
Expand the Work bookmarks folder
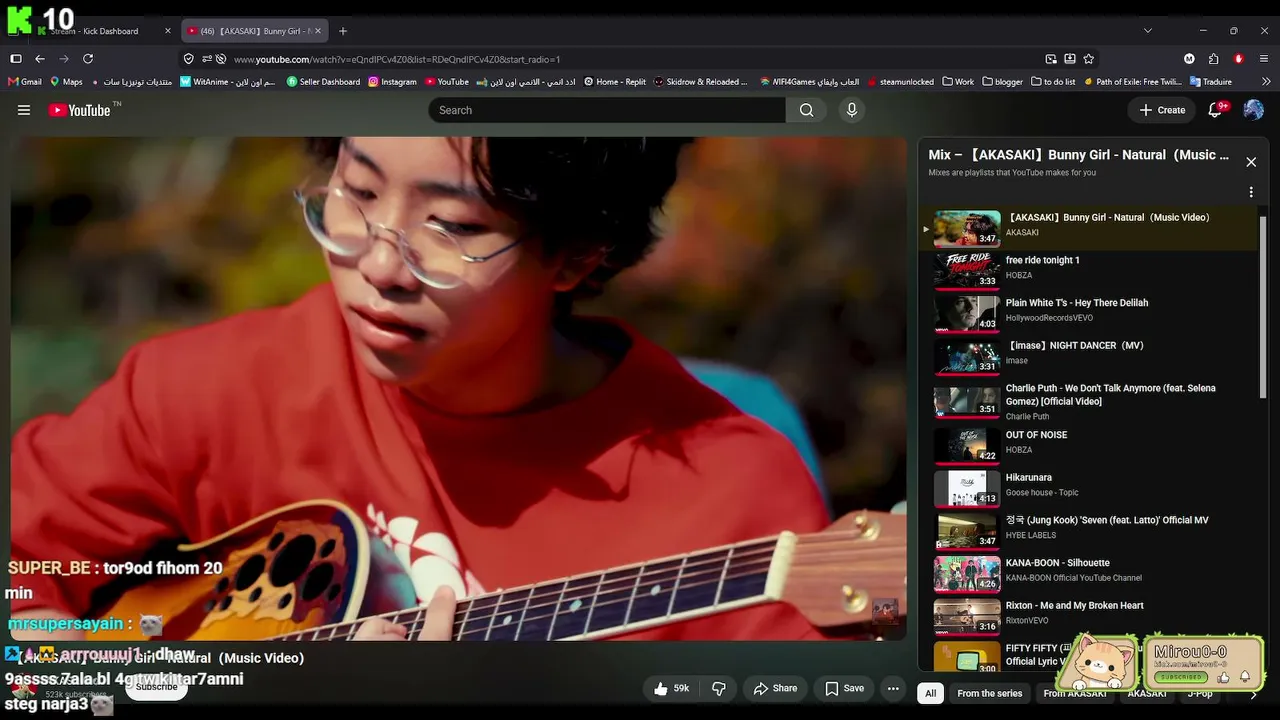pyautogui.click(x=958, y=82)
